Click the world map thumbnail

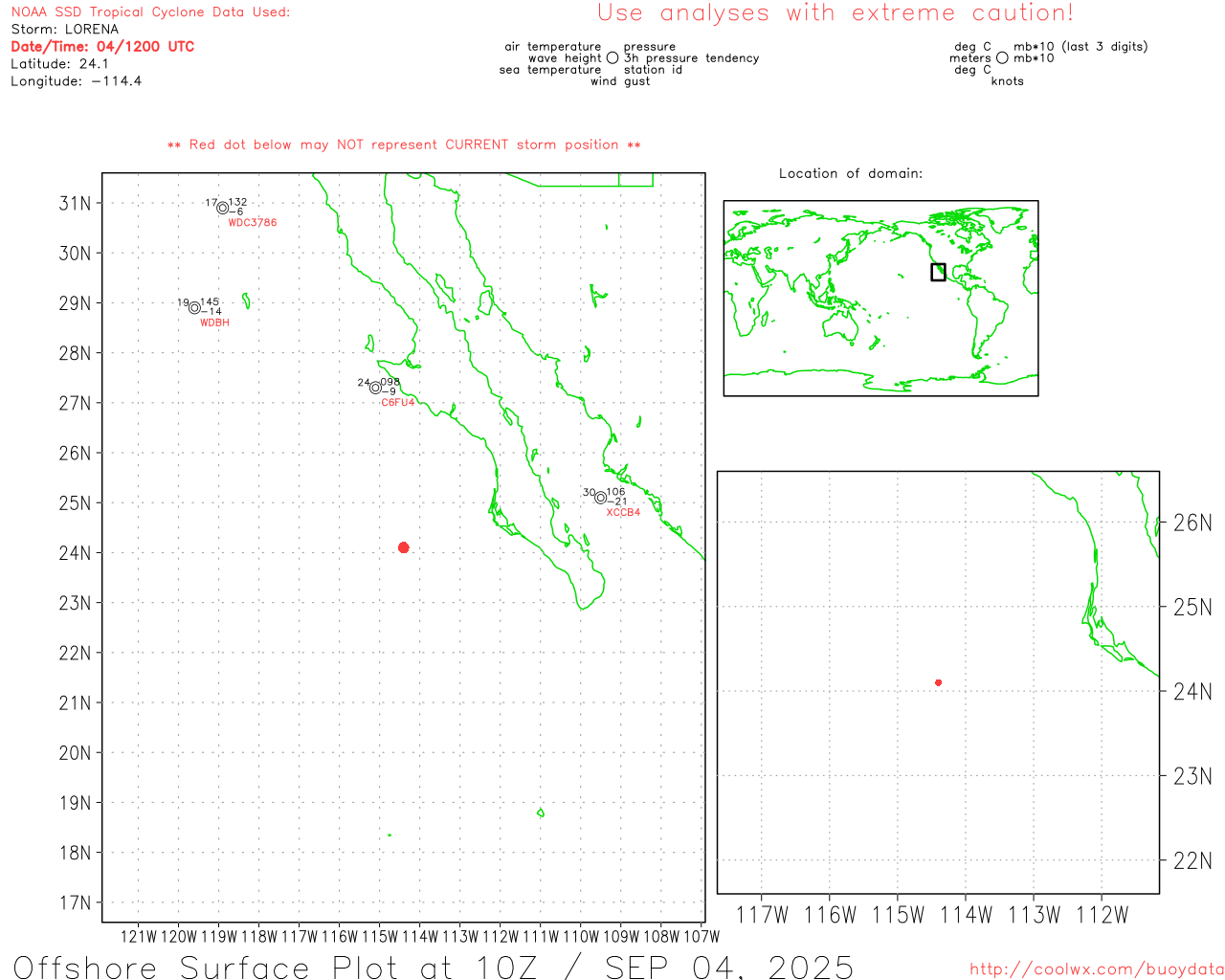pos(880,299)
